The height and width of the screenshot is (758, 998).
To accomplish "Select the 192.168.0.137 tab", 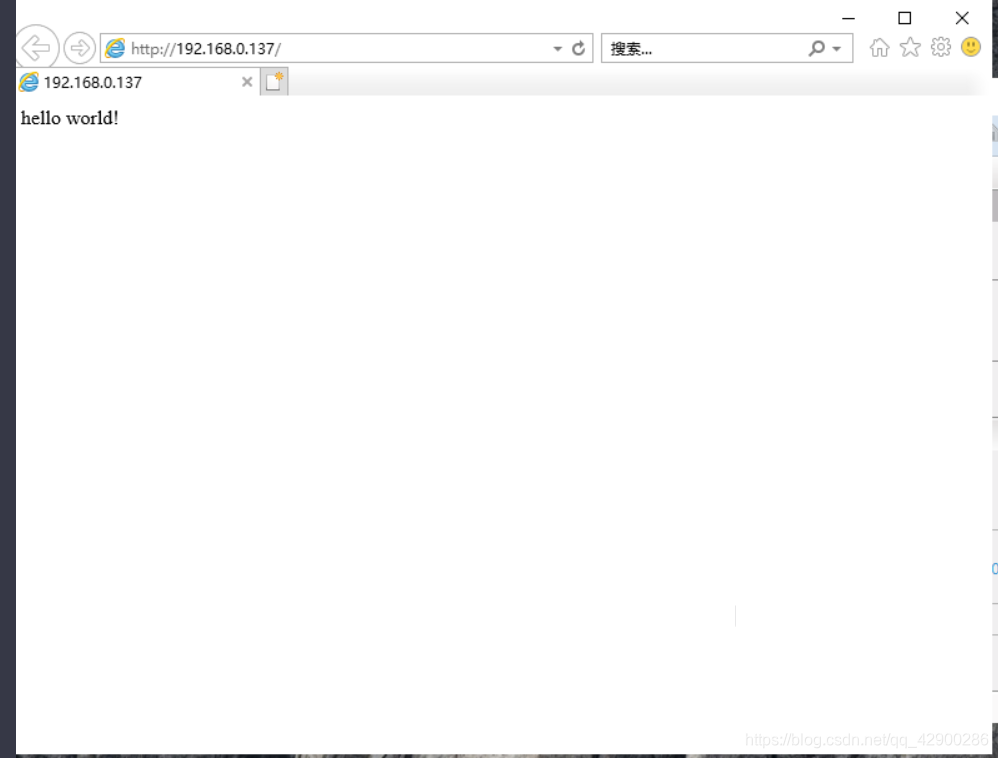I will (x=137, y=82).
